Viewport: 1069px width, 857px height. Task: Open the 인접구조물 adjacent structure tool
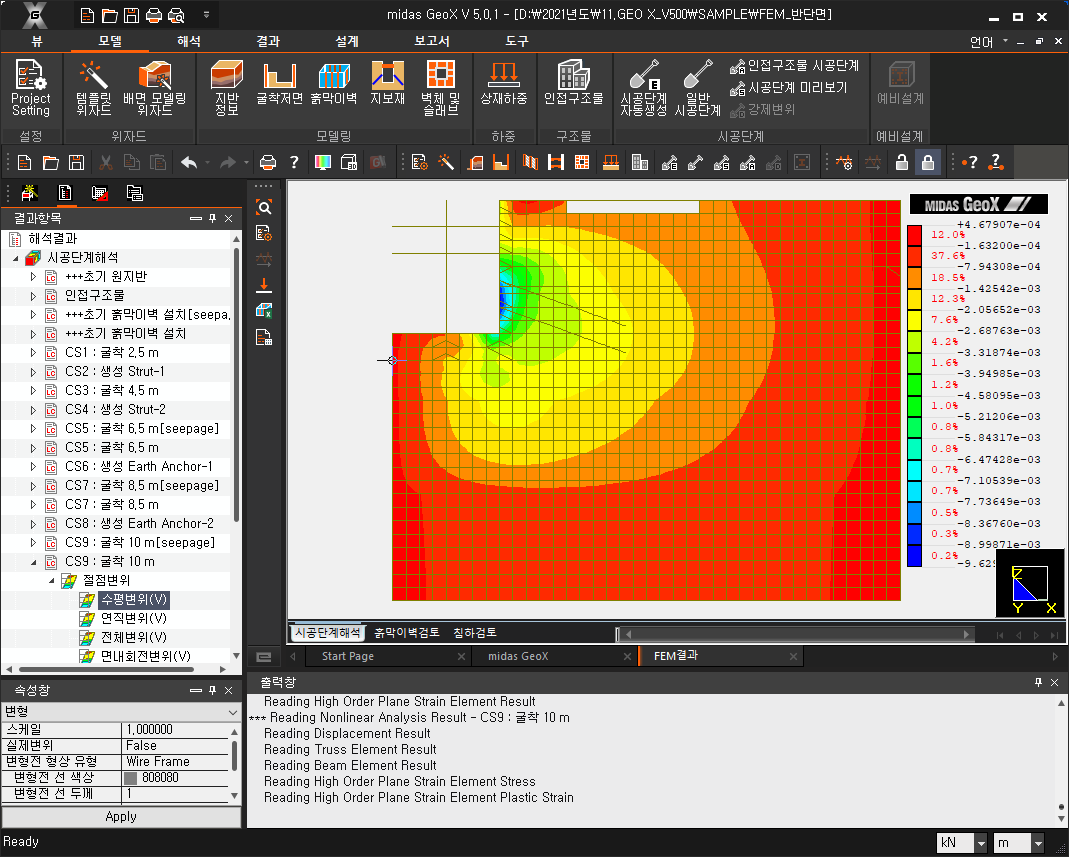[573, 88]
